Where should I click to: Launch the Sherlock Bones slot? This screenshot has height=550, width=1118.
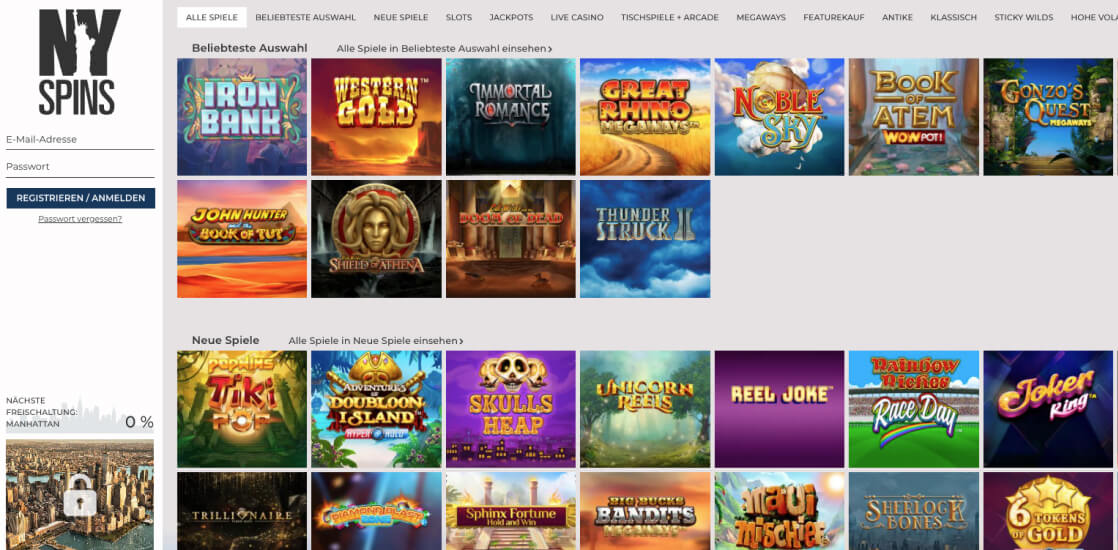913,511
